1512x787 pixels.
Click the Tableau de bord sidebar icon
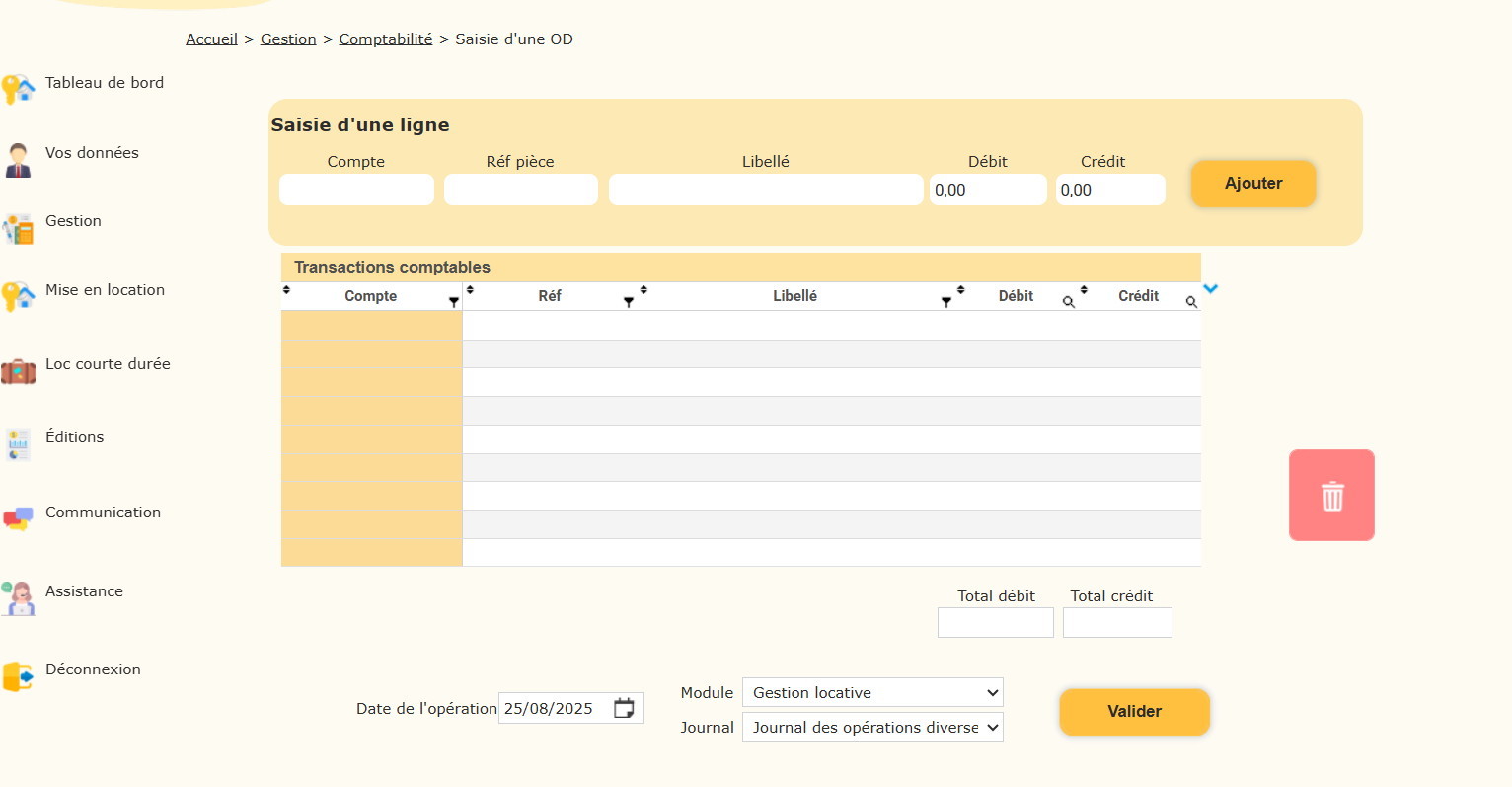[18, 89]
